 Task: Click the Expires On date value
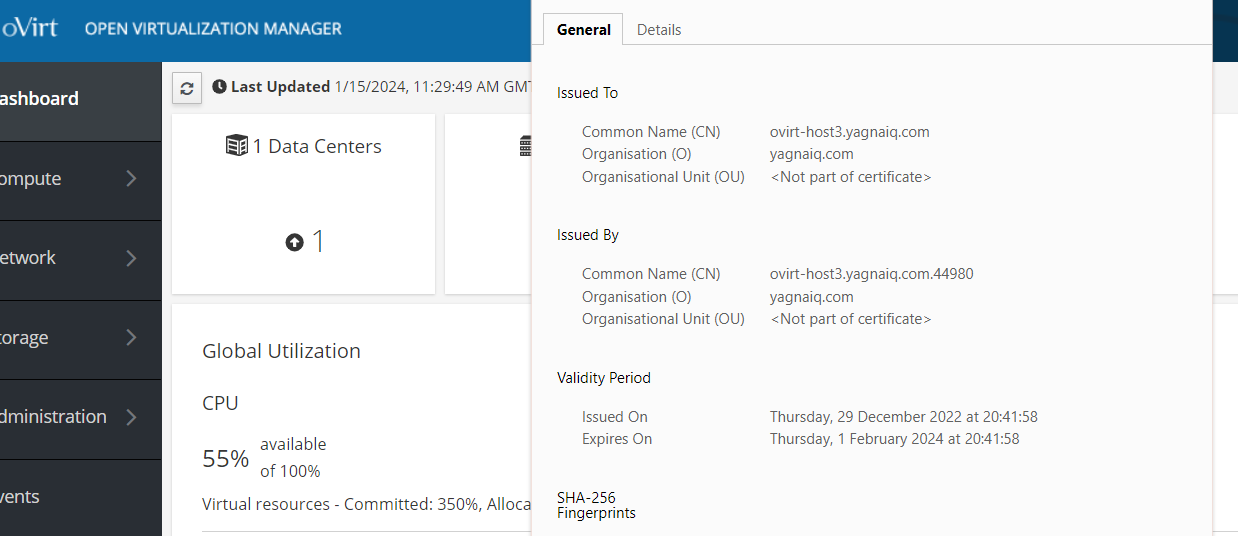pos(894,439)
